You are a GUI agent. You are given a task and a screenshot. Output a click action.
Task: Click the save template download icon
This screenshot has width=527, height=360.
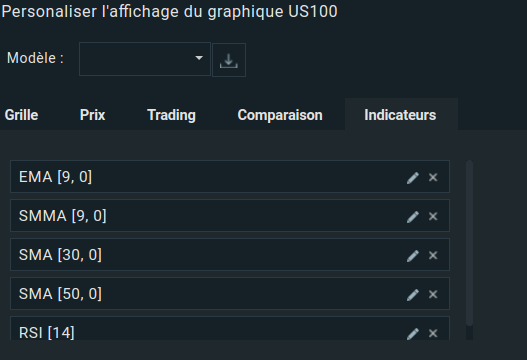(229, 60)
